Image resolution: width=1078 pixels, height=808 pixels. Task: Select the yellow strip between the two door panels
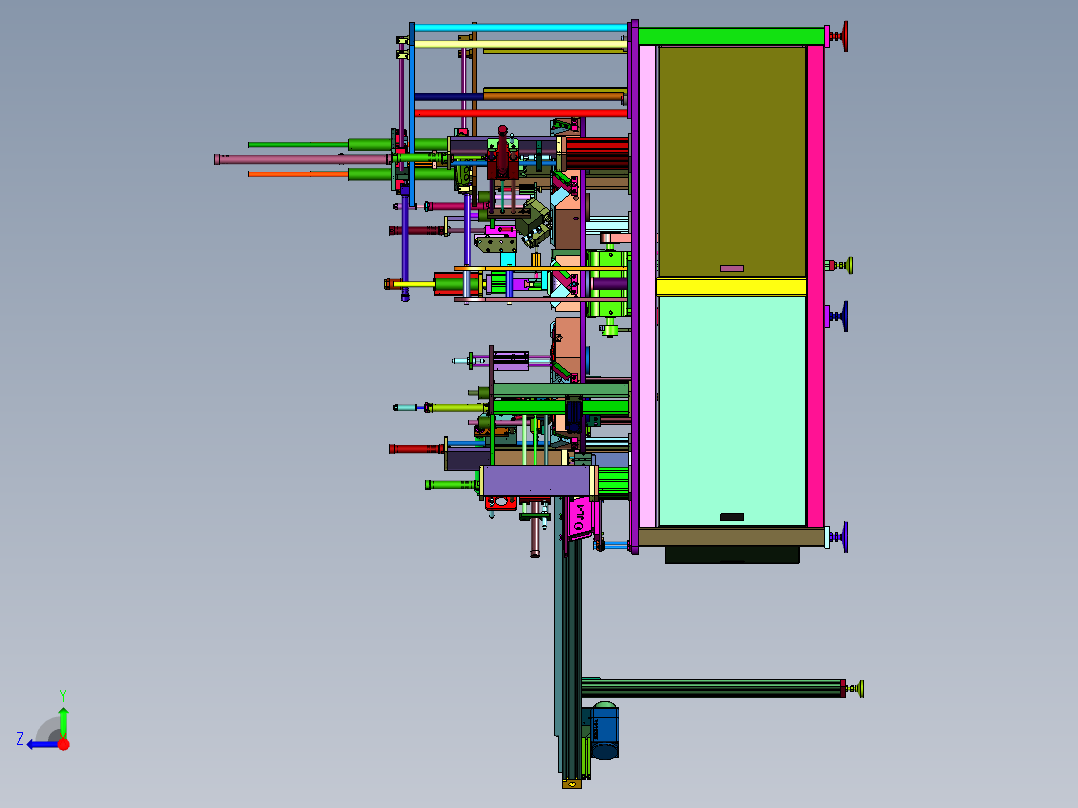click(732, 287)
